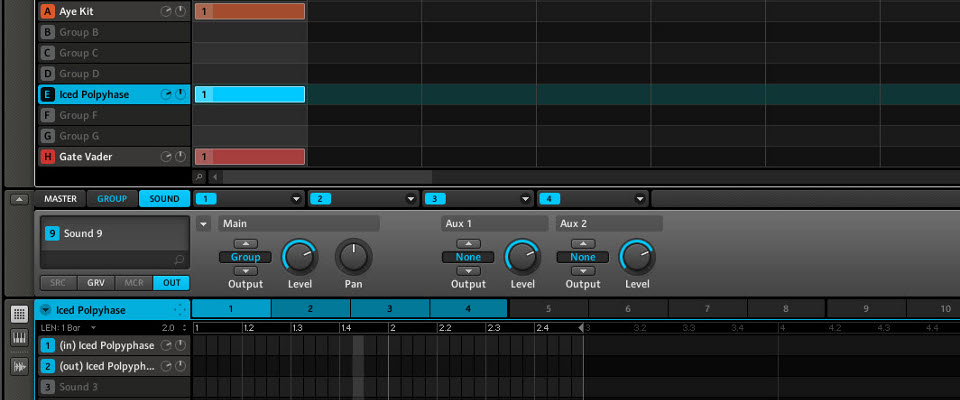
Task: Open the MCR macro tab
Action: tap(133, 283)
